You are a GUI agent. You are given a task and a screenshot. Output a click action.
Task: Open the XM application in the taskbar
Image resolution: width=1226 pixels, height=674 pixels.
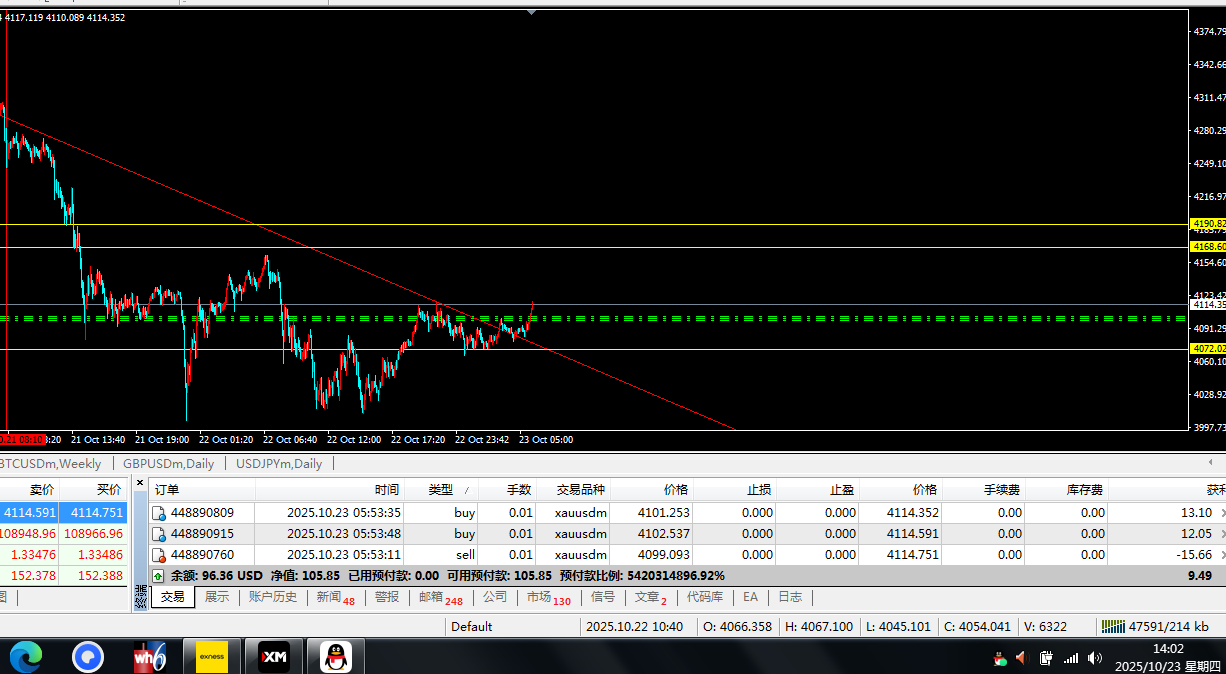coord(274,657)
